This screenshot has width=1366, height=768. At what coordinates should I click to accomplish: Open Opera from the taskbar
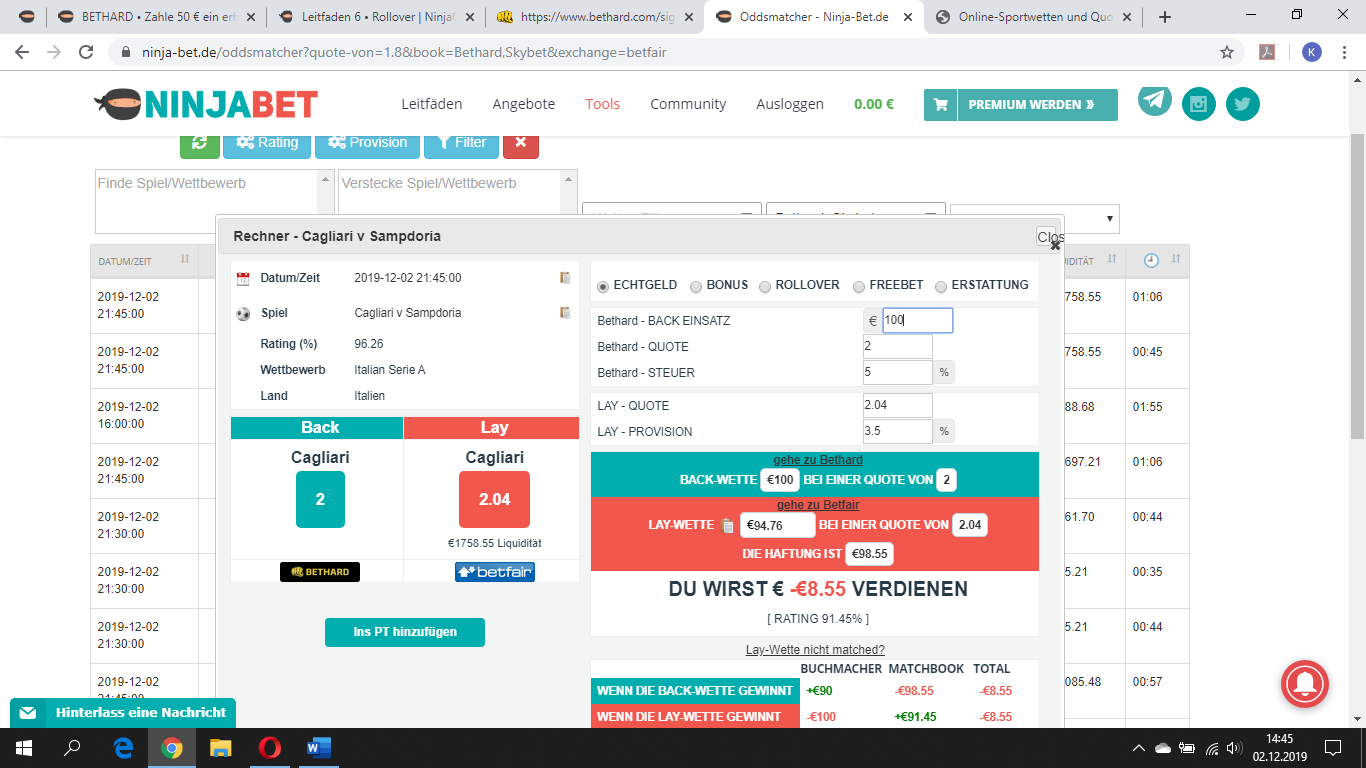269,748
